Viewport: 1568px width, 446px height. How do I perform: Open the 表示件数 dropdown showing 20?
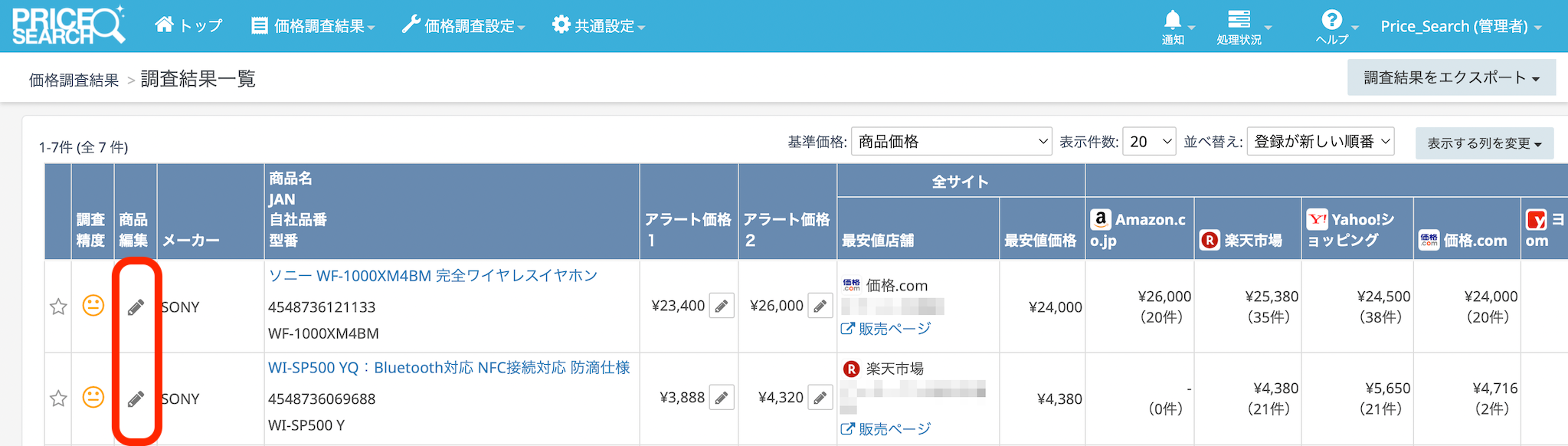tap(1148, 142)
